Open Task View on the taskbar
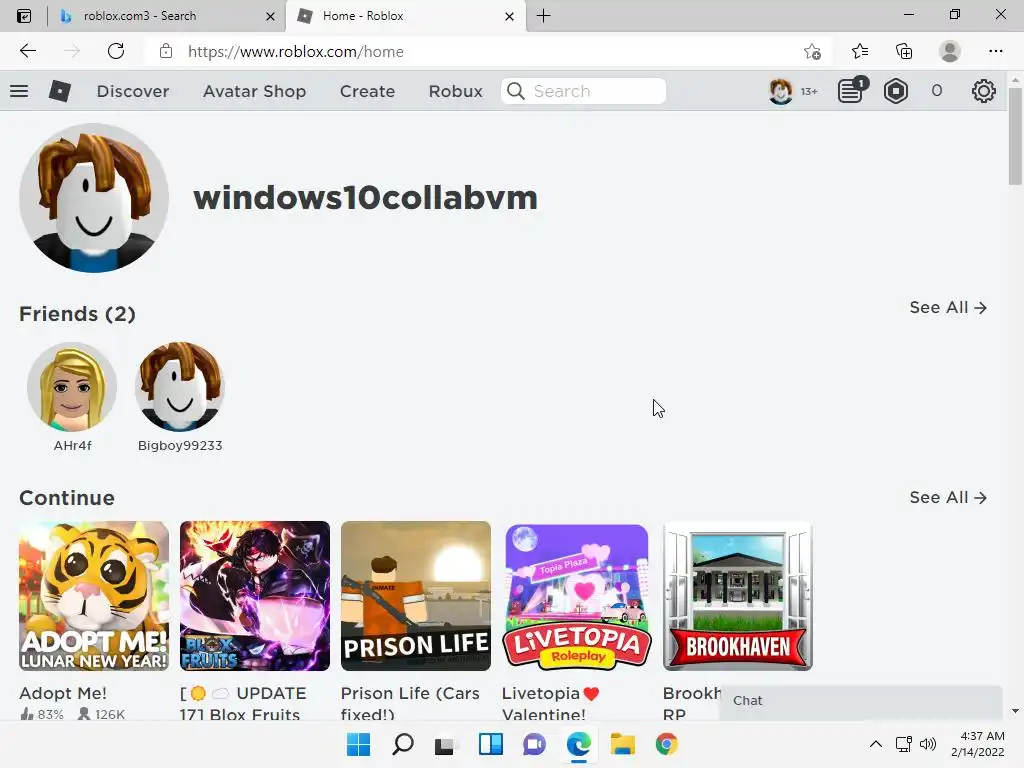This screenshot has width=1024, height=768. click(x=446, y=745)
